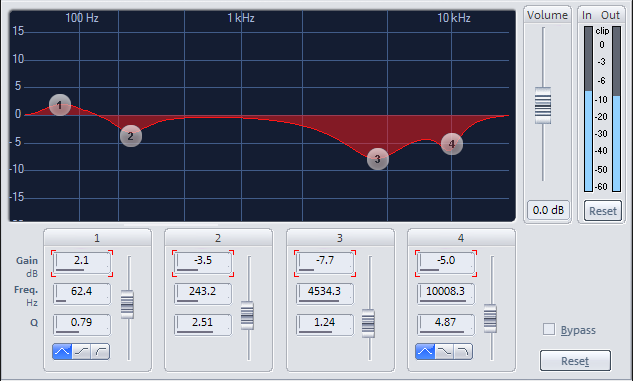633x381 pixels.
Task: Select the peak filter shape for band 4
Action: click(x=425, y=352)
